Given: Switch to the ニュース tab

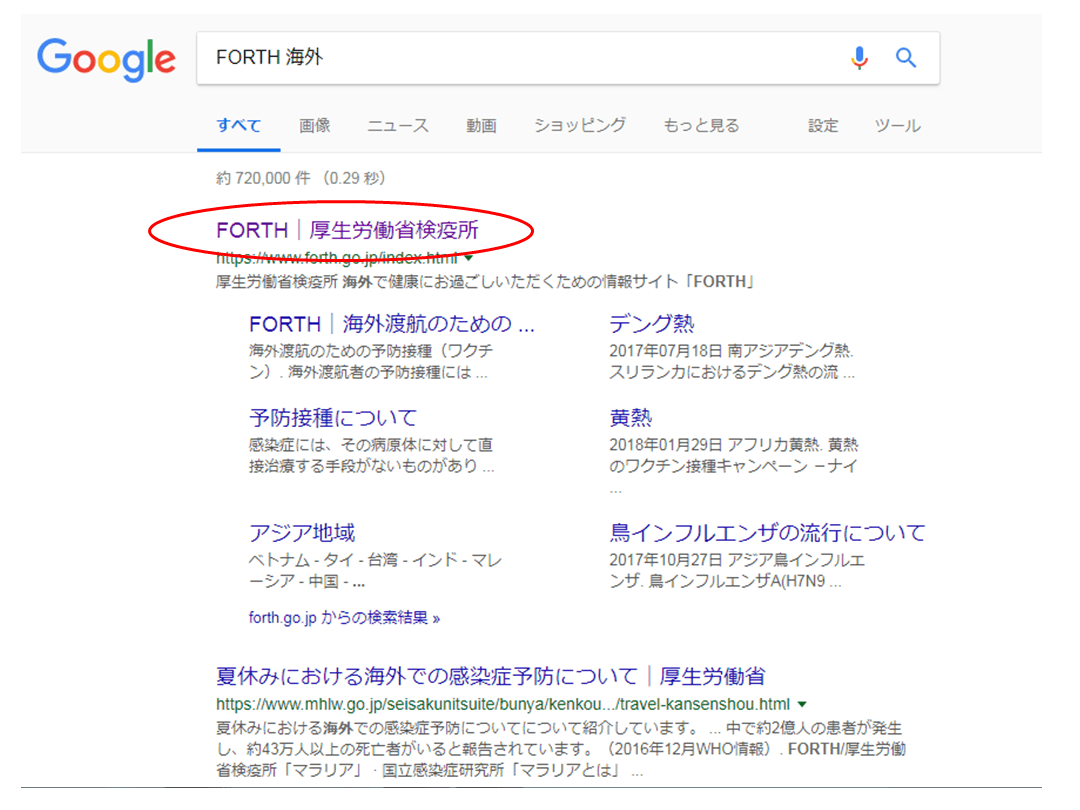Looking at the screenshot, I should (398, 126).
